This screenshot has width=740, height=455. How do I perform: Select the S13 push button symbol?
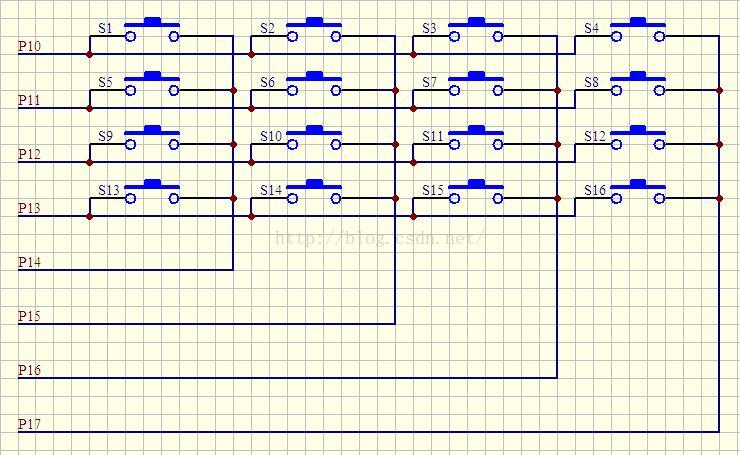[152, 192]
